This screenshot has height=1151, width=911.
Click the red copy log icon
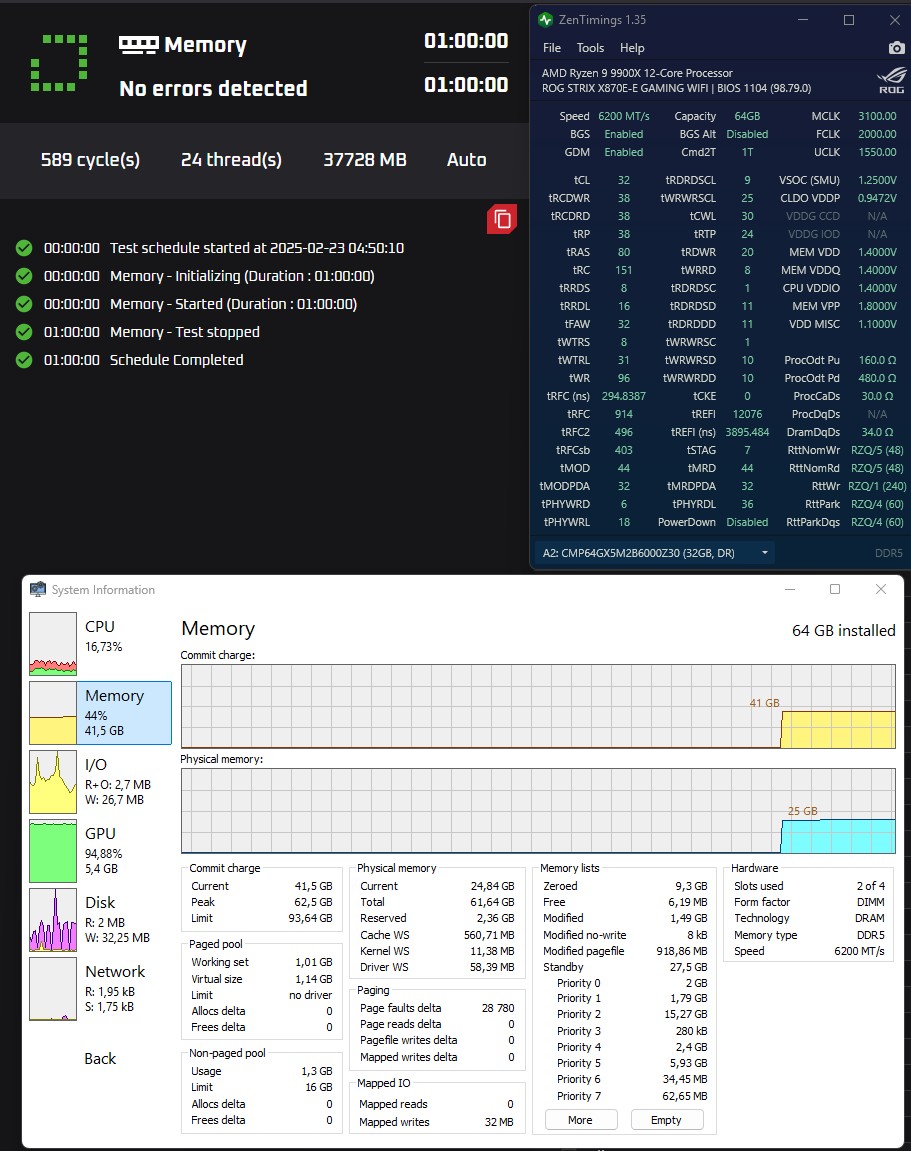tap(502, 219)
